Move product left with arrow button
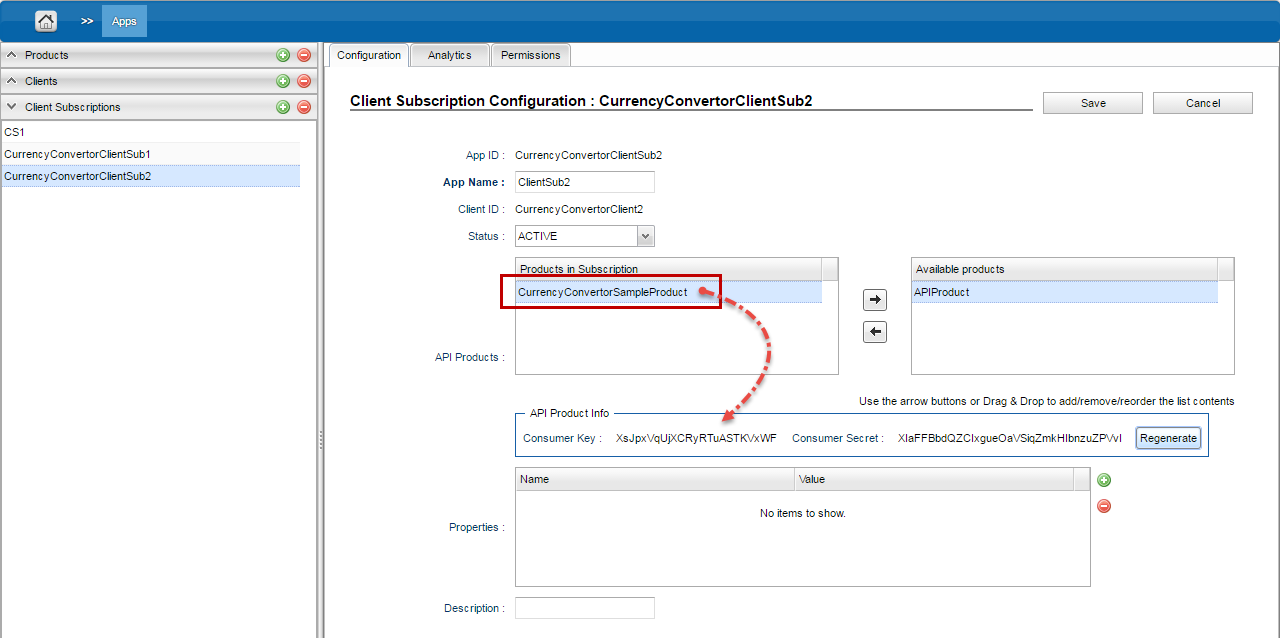Viewport: 1280px width, 638px height. 875,332
